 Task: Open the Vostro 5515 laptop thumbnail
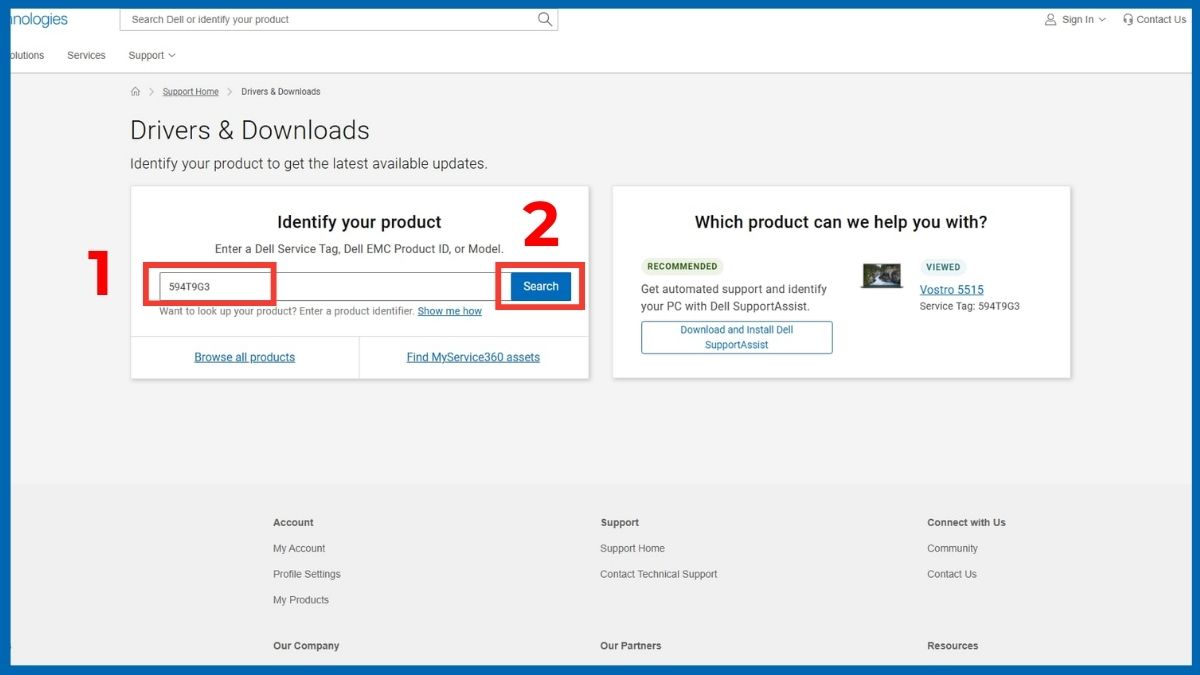pyautogui.click(x=881, y=276)
